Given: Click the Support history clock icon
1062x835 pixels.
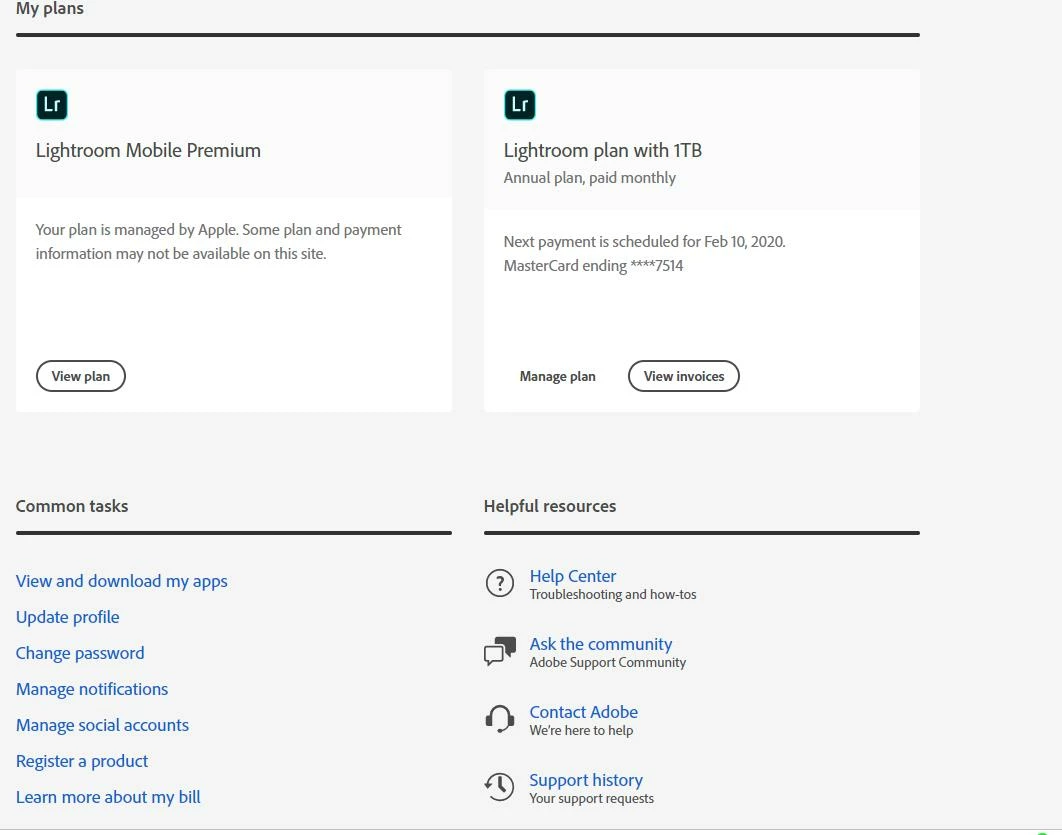Looking at the screenshot, I should pos(500,787).
